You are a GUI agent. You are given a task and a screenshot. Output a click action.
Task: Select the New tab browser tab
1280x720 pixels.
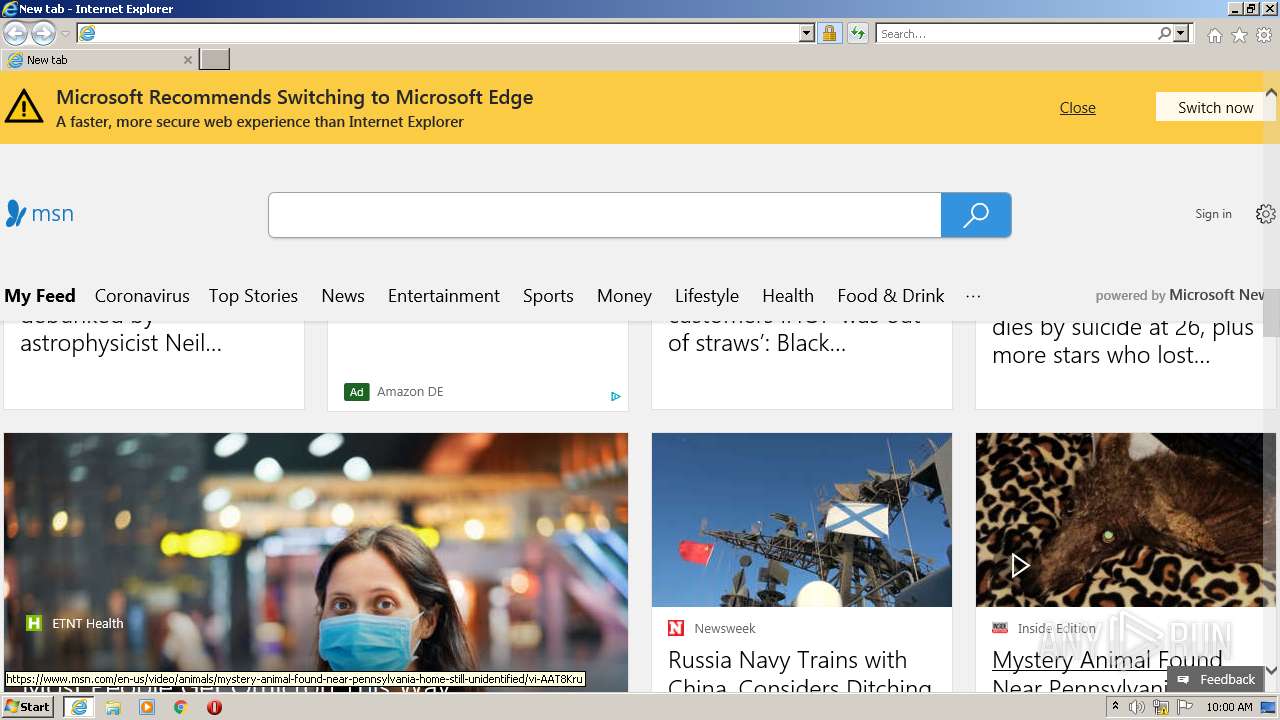pyautogui.click(x=98, y=60)
